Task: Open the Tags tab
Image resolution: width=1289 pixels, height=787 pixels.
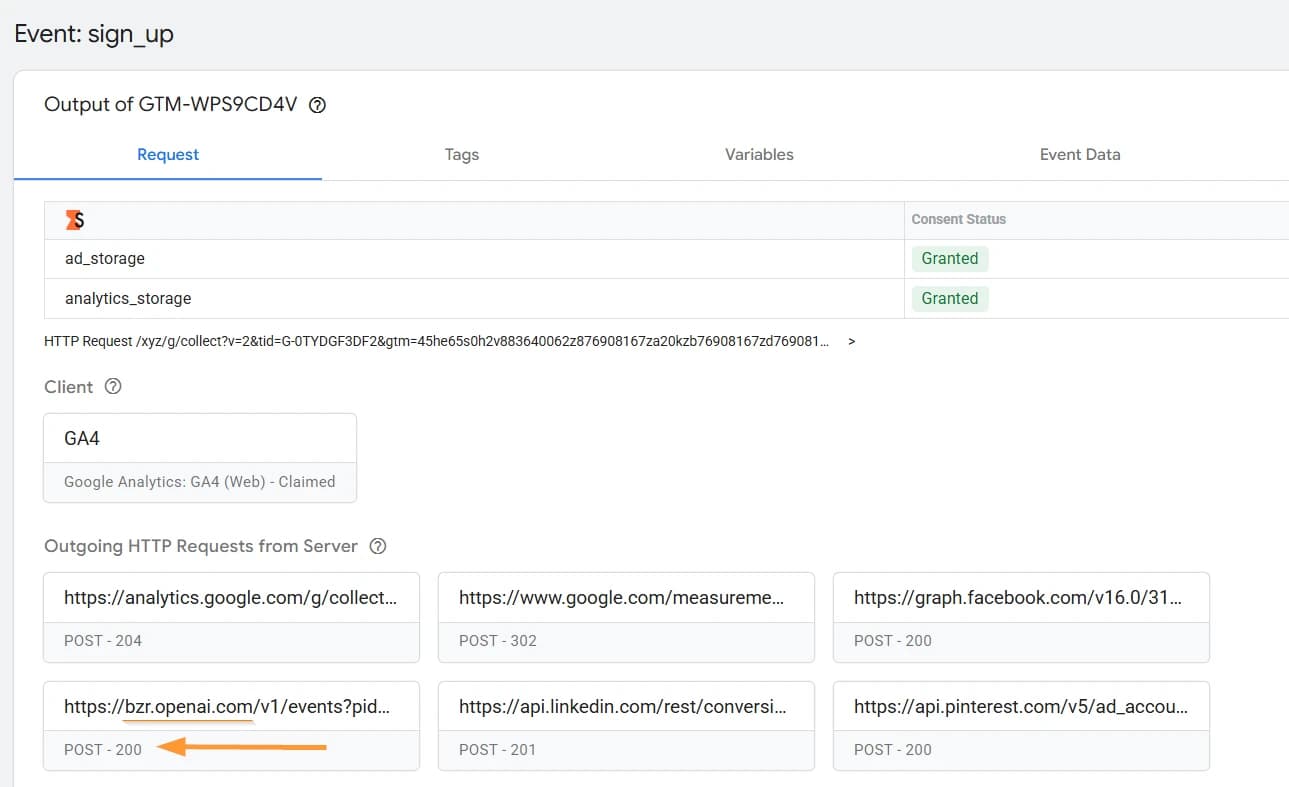Action: coord(462,155)
